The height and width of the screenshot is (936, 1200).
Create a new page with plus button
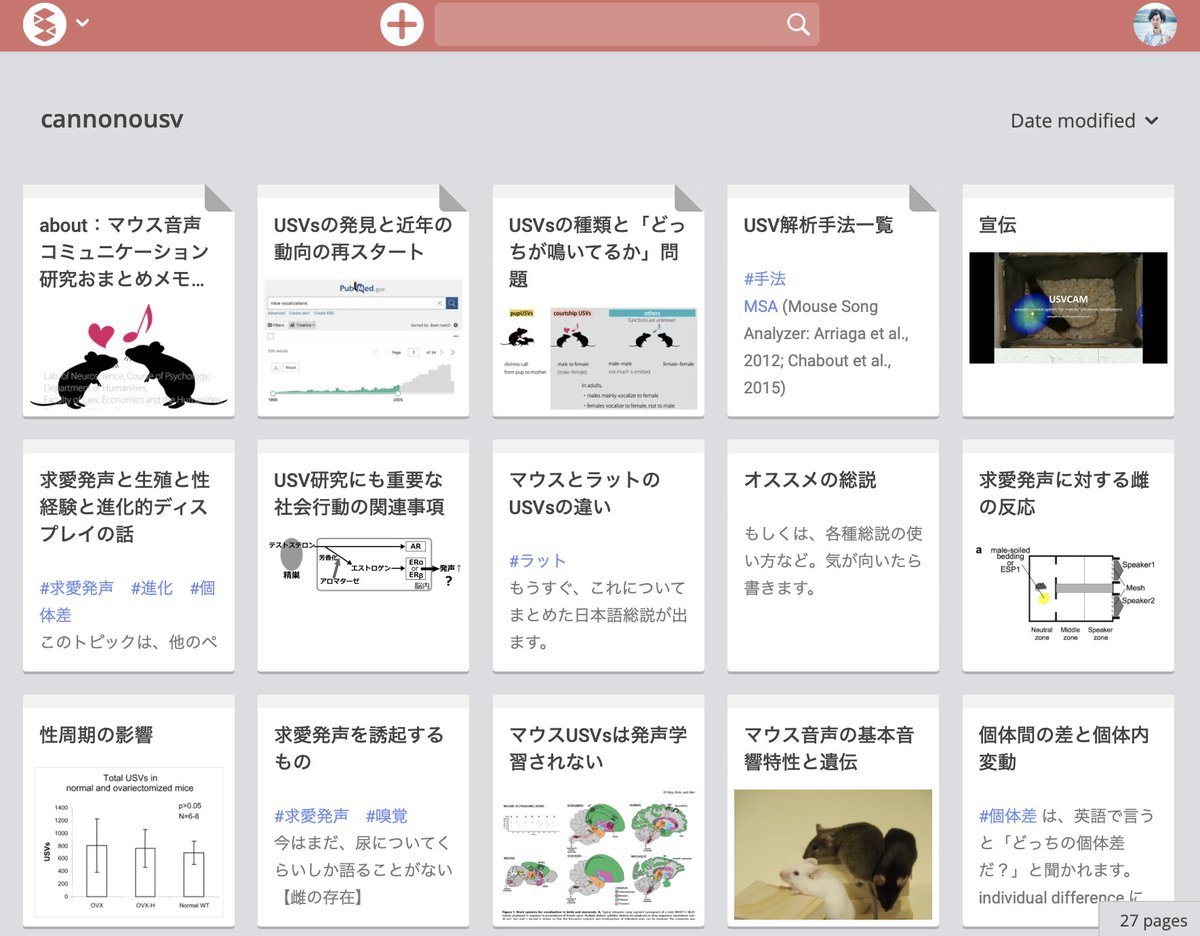click(402, 24)
